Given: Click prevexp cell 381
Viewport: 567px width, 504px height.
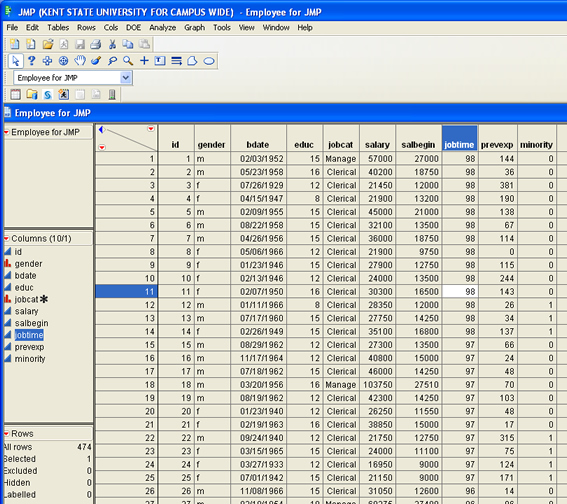Looking at the screenshot, I should 498,185.
